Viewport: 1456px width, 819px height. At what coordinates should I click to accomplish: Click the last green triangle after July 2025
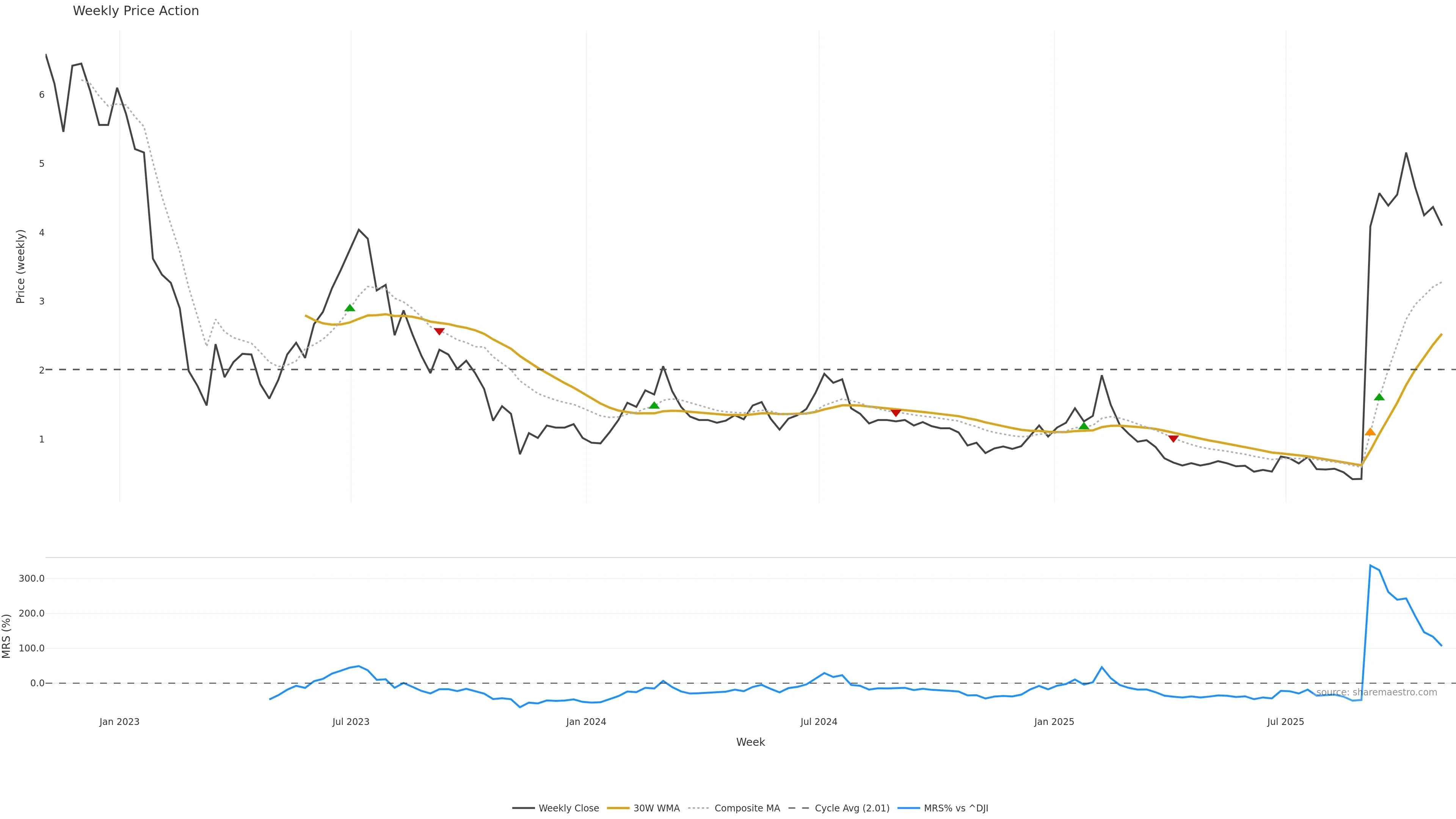pos(1379,397)
